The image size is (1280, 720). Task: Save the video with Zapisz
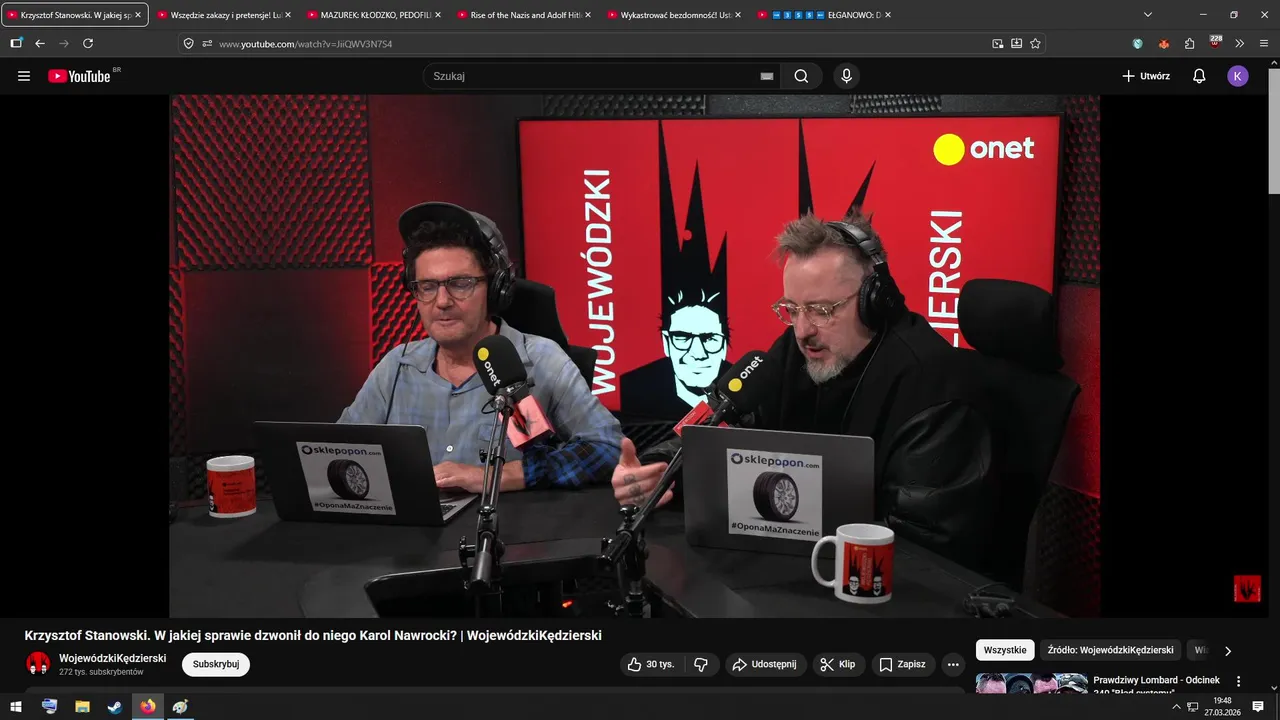(x=903, y=664)
